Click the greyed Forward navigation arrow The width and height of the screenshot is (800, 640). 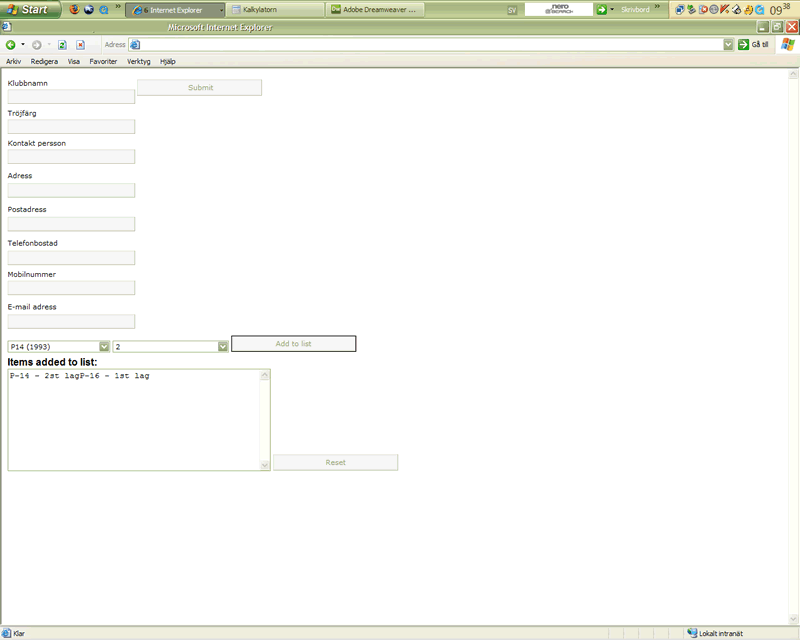[x=37, y=45]
